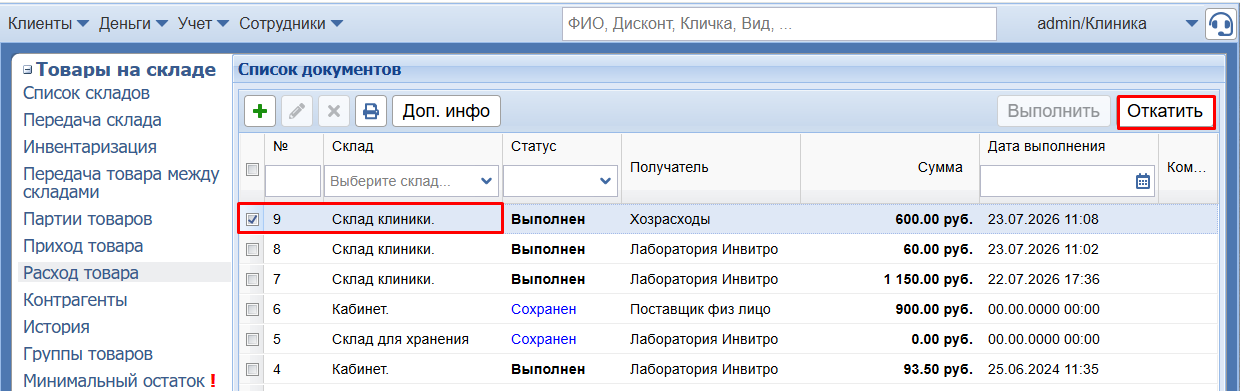Select Расход товара in sidebar
The image size is (1240, 391).
tap(81, 273)
